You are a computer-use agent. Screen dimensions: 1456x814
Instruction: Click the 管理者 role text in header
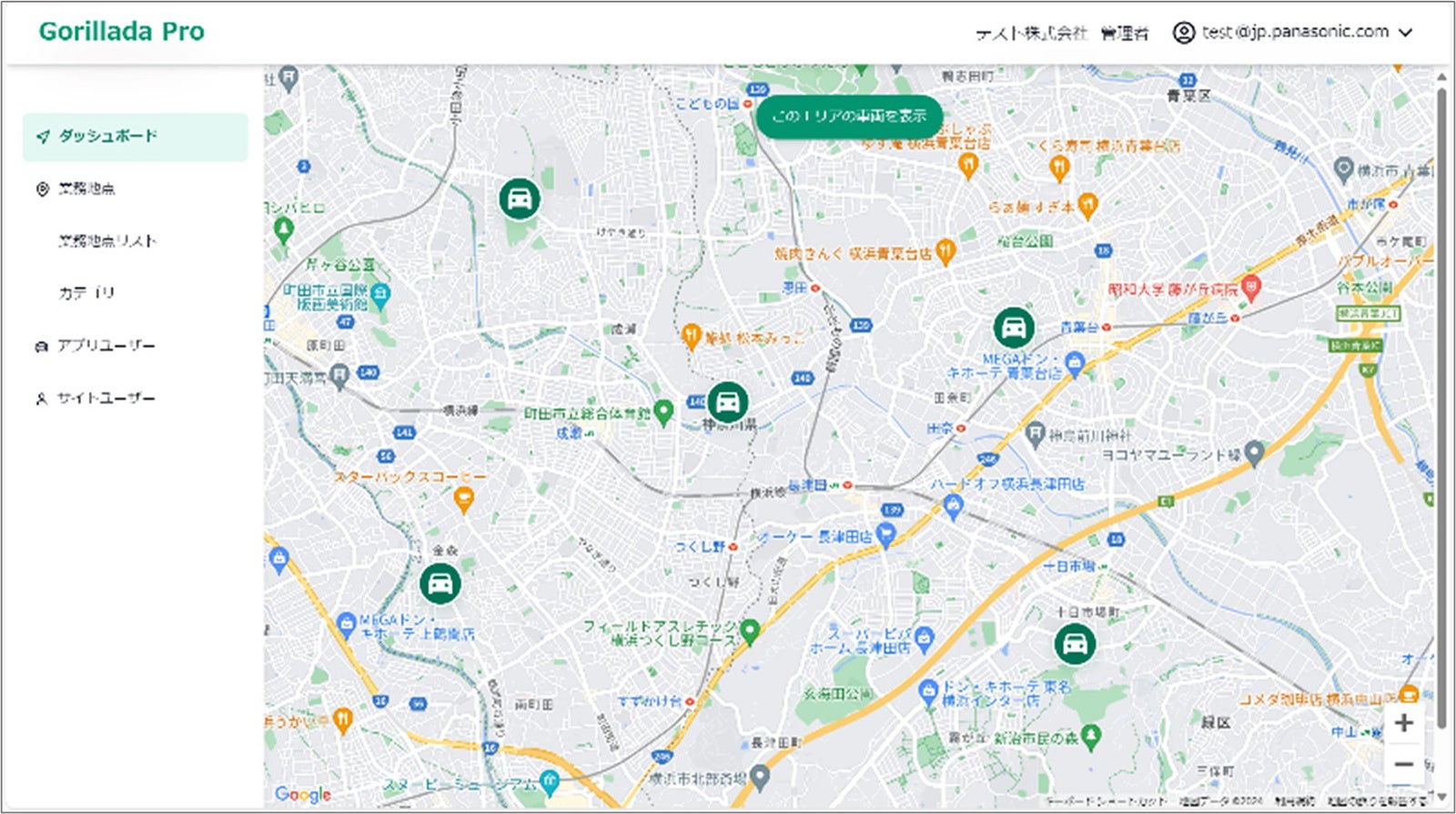pyautogui.click(x=1125, y=33)
